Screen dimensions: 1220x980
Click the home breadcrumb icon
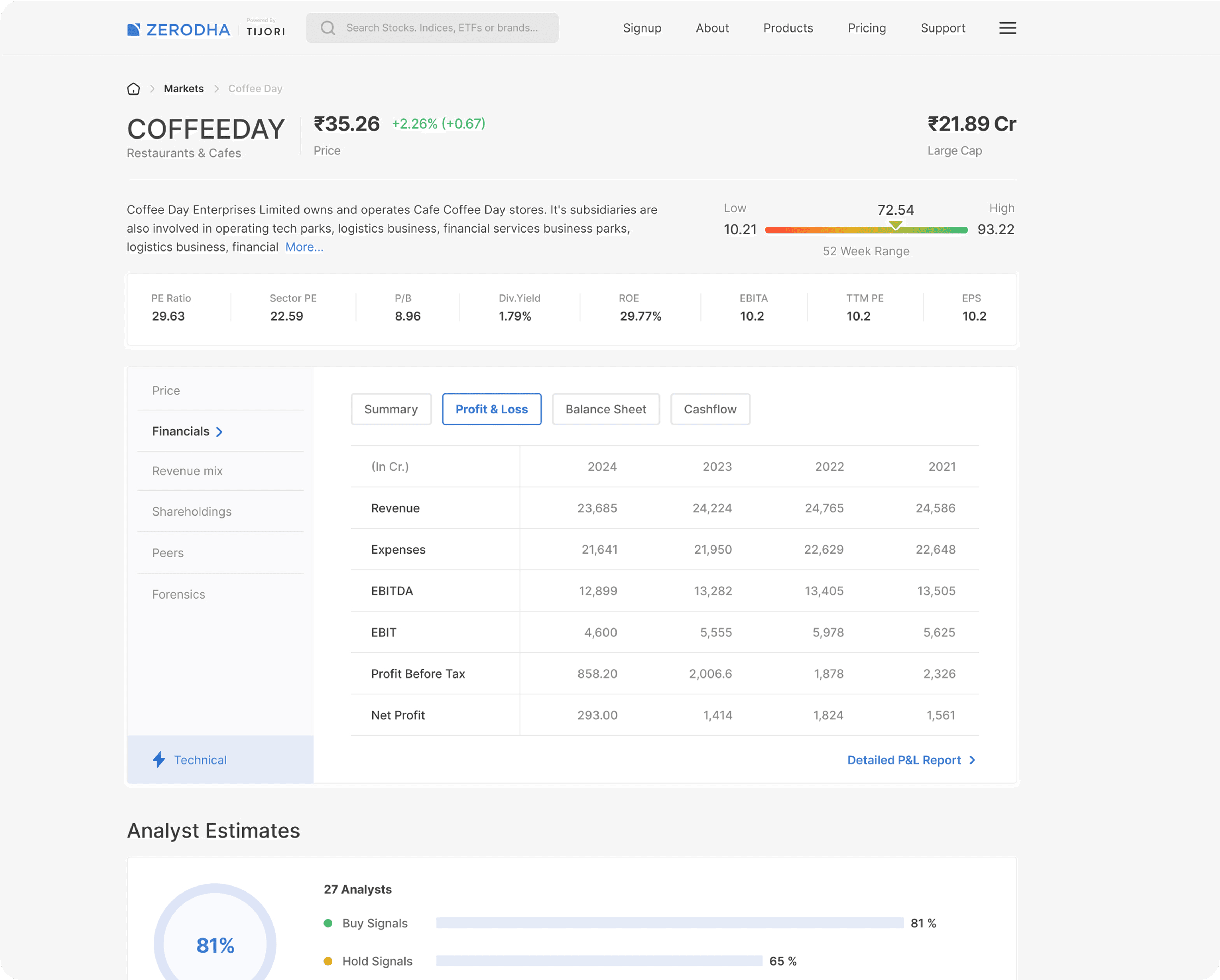click(x=134, y=89)
